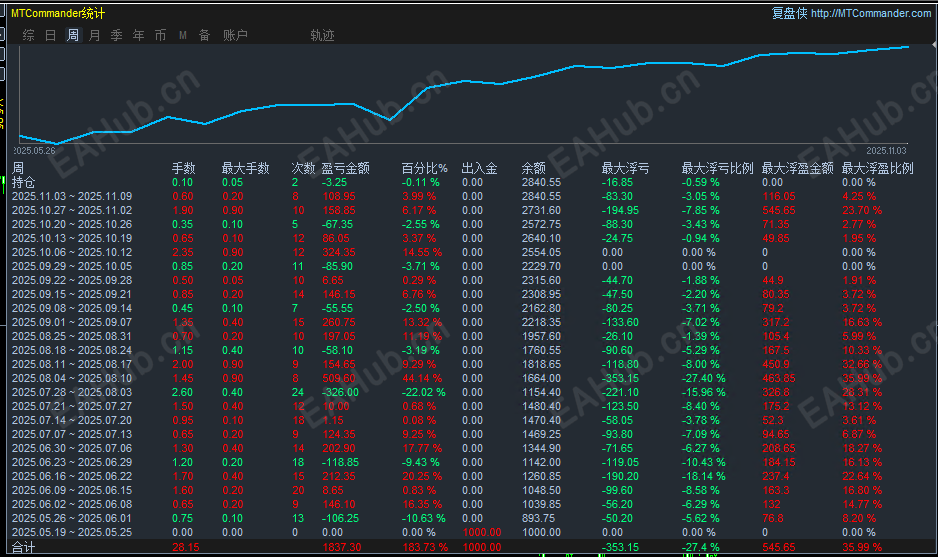
Task: Click the 2025.11.03 chart end date label
Action: 886,151
